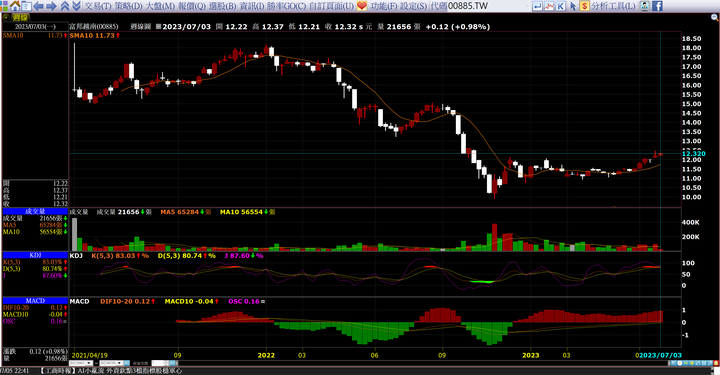Open the 報價(Q) menu
Image resolution: width=720 pixels, height=375 pixels.
tap(192, 6)
